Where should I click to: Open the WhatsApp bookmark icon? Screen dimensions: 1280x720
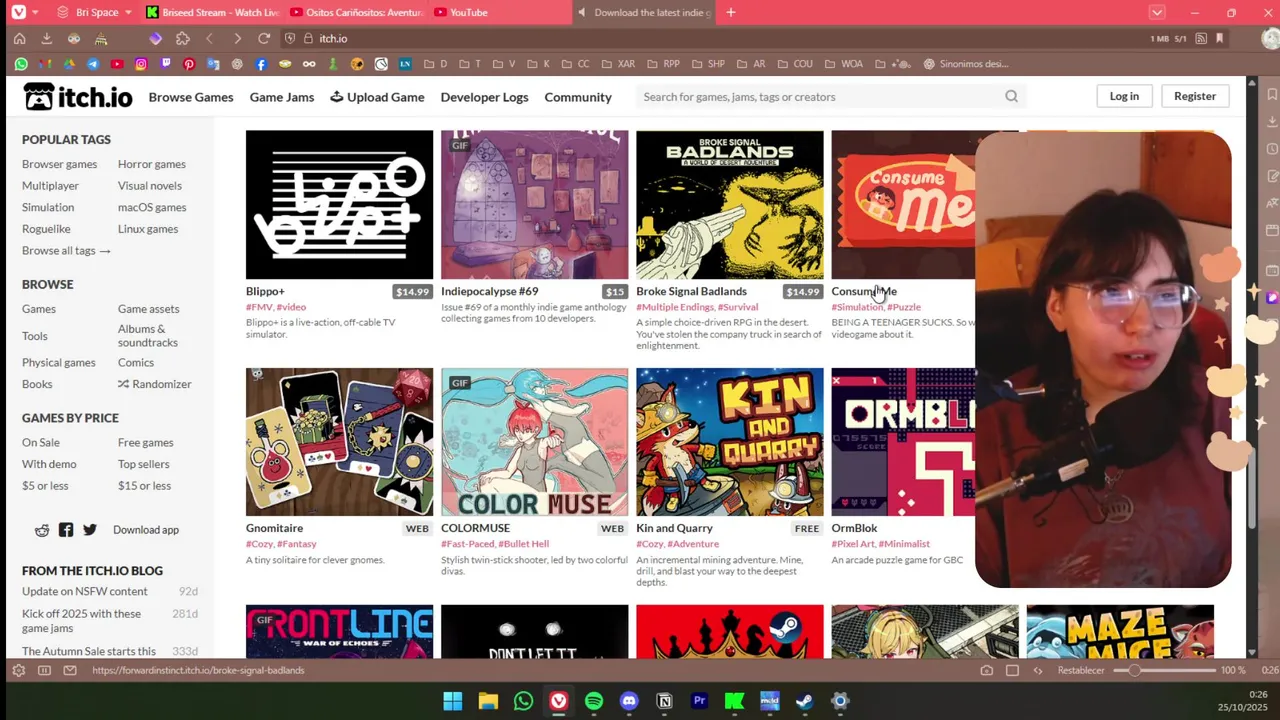[x=21, y=64]
